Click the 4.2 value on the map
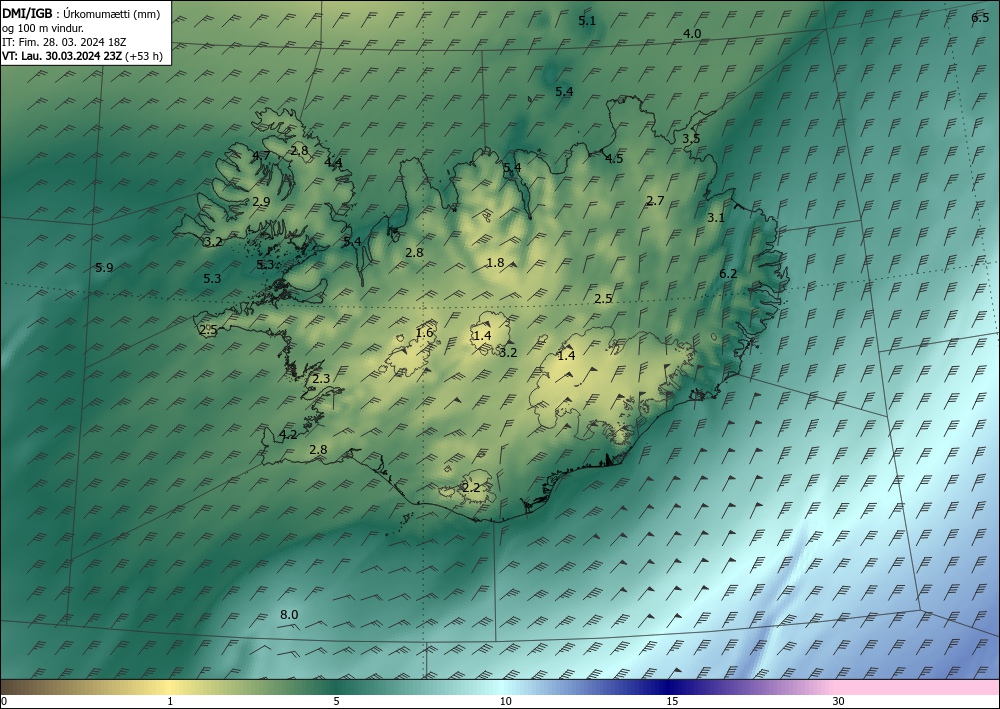Image resolution: width=1000 pixels, height=709 pixels. (288, 435)
